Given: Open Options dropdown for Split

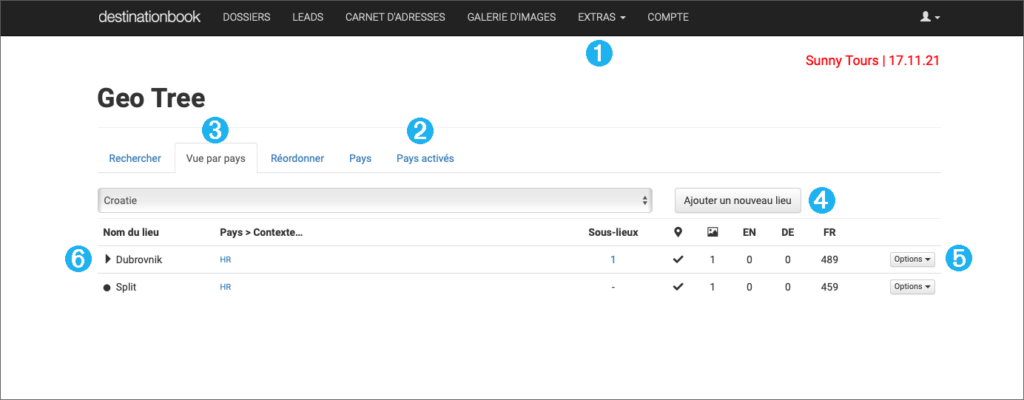Looking at the screenshot, I should (x=912, y=287).
